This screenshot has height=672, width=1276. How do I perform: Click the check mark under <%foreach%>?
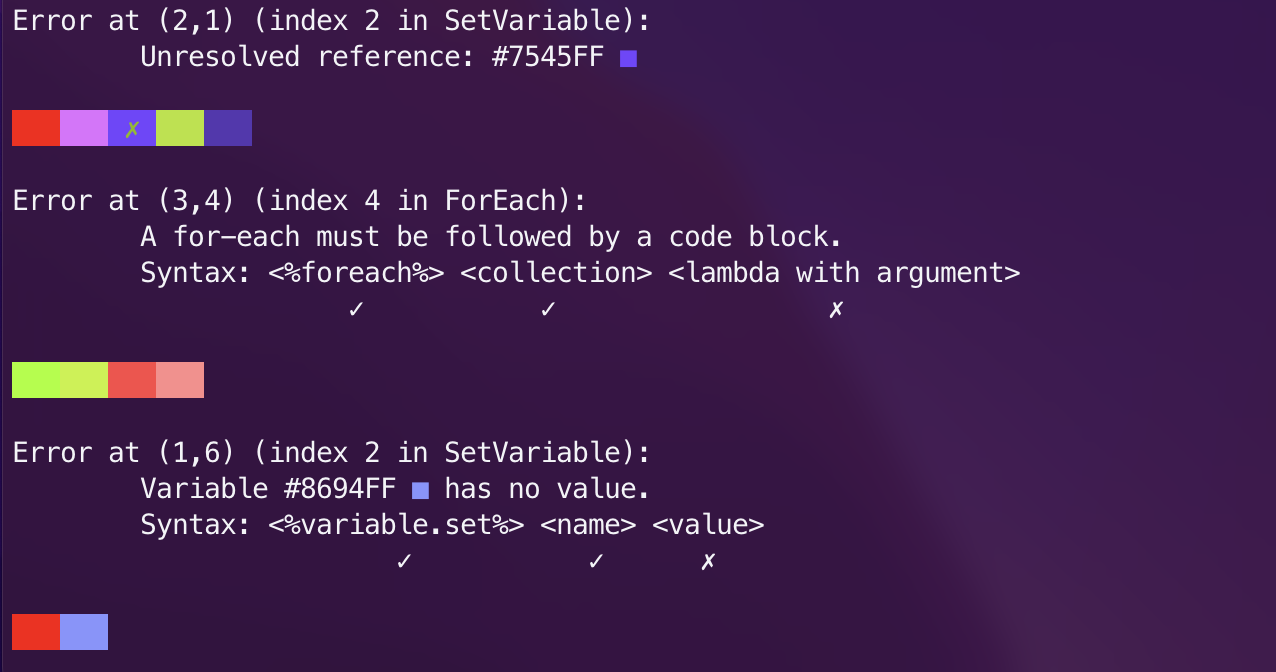(356, 309)
